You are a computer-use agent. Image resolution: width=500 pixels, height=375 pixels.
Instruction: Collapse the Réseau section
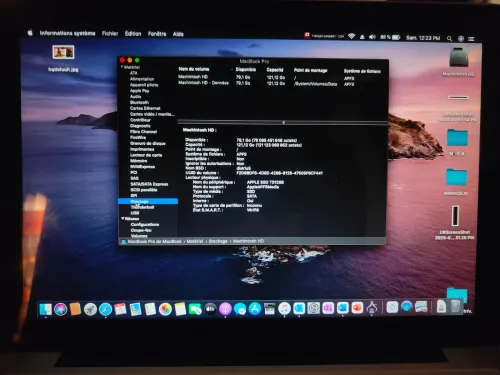point(123,219)
